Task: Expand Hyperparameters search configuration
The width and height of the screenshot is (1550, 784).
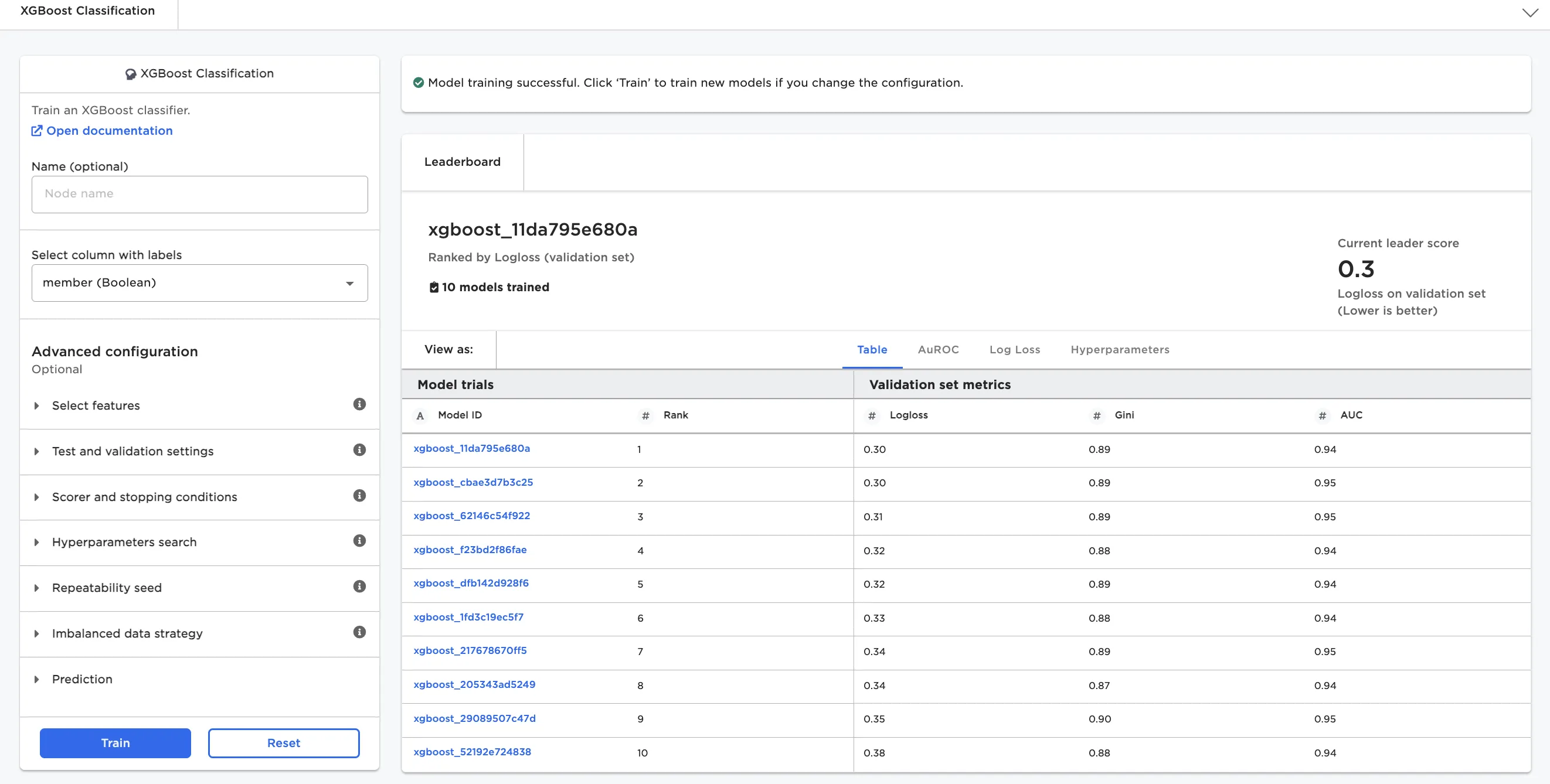Action: 124,541
